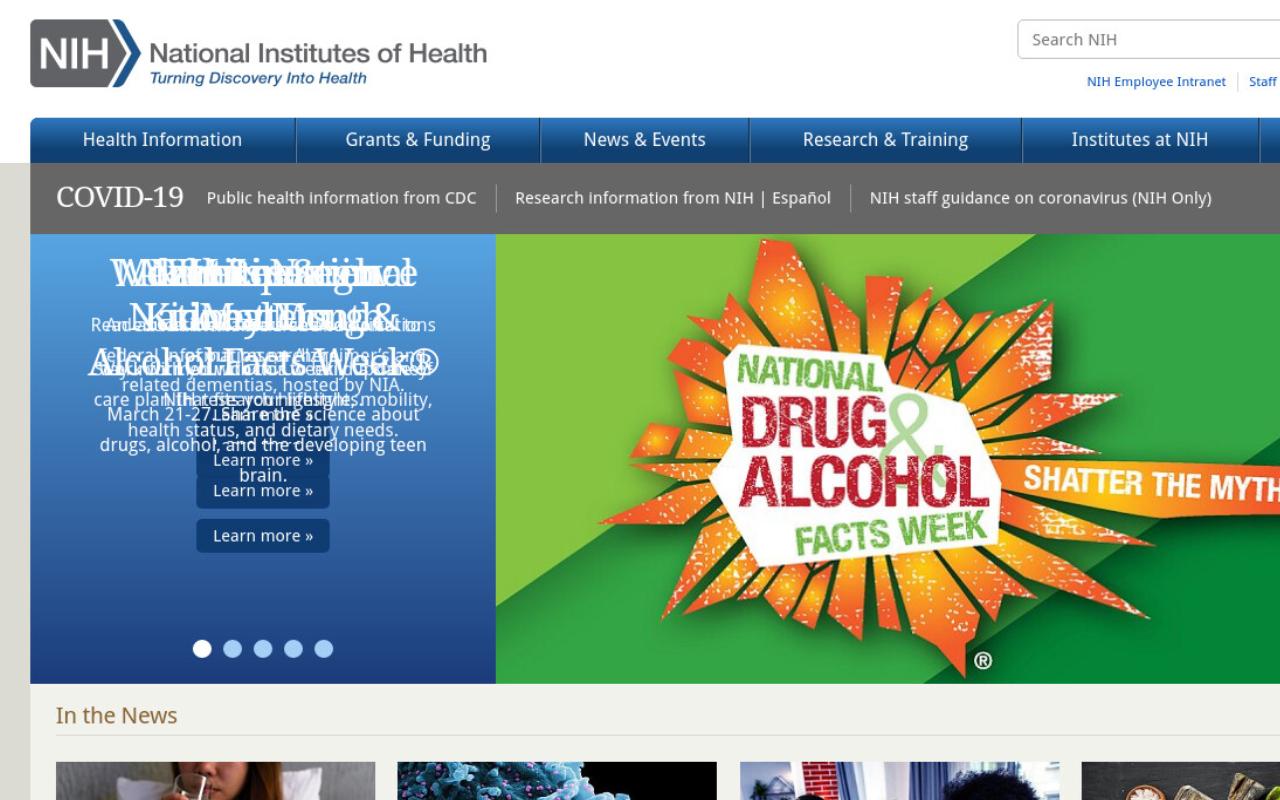
Task: Click the NIH logo icon
Action: click(x=85, y=53)
